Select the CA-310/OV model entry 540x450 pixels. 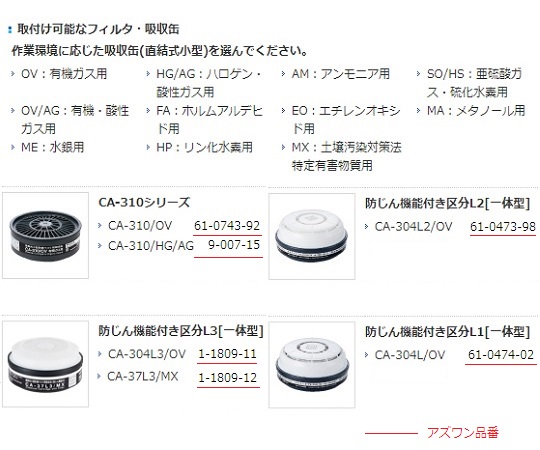point(140,226)
